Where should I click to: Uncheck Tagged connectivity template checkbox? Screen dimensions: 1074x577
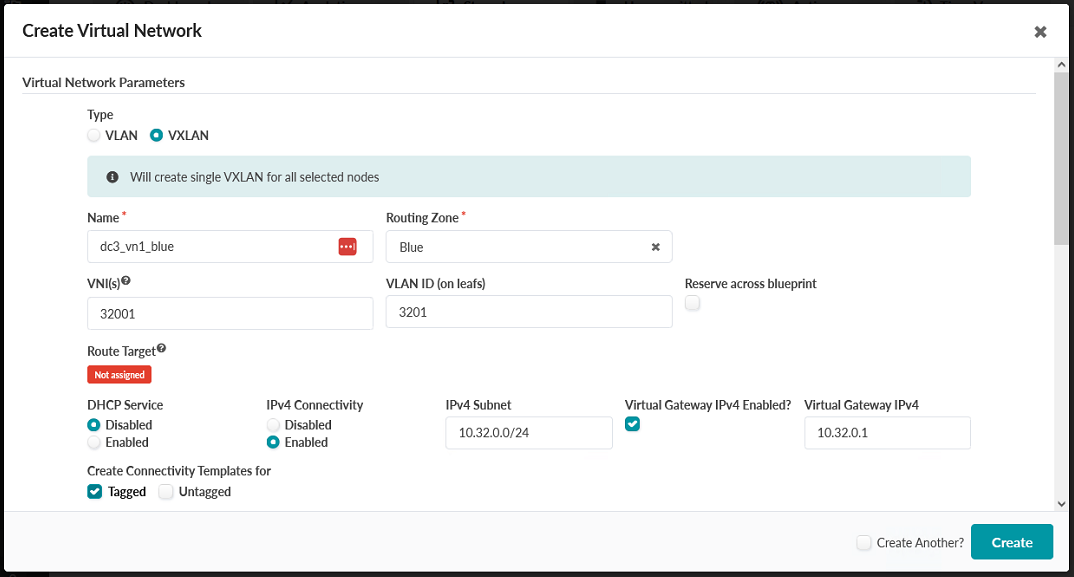[x=95, y=491]
